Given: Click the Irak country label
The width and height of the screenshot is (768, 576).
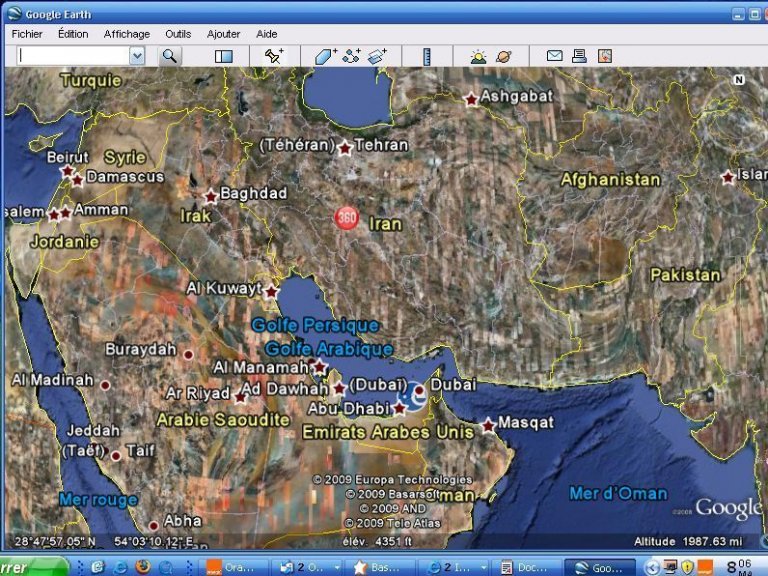Looking at the screenshot, I should [x=195, y=216].
